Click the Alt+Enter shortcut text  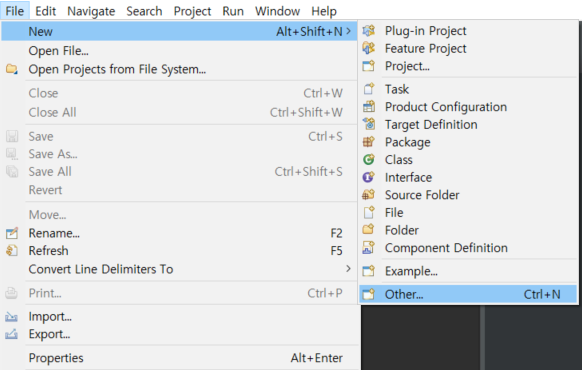tap(316, 358)
